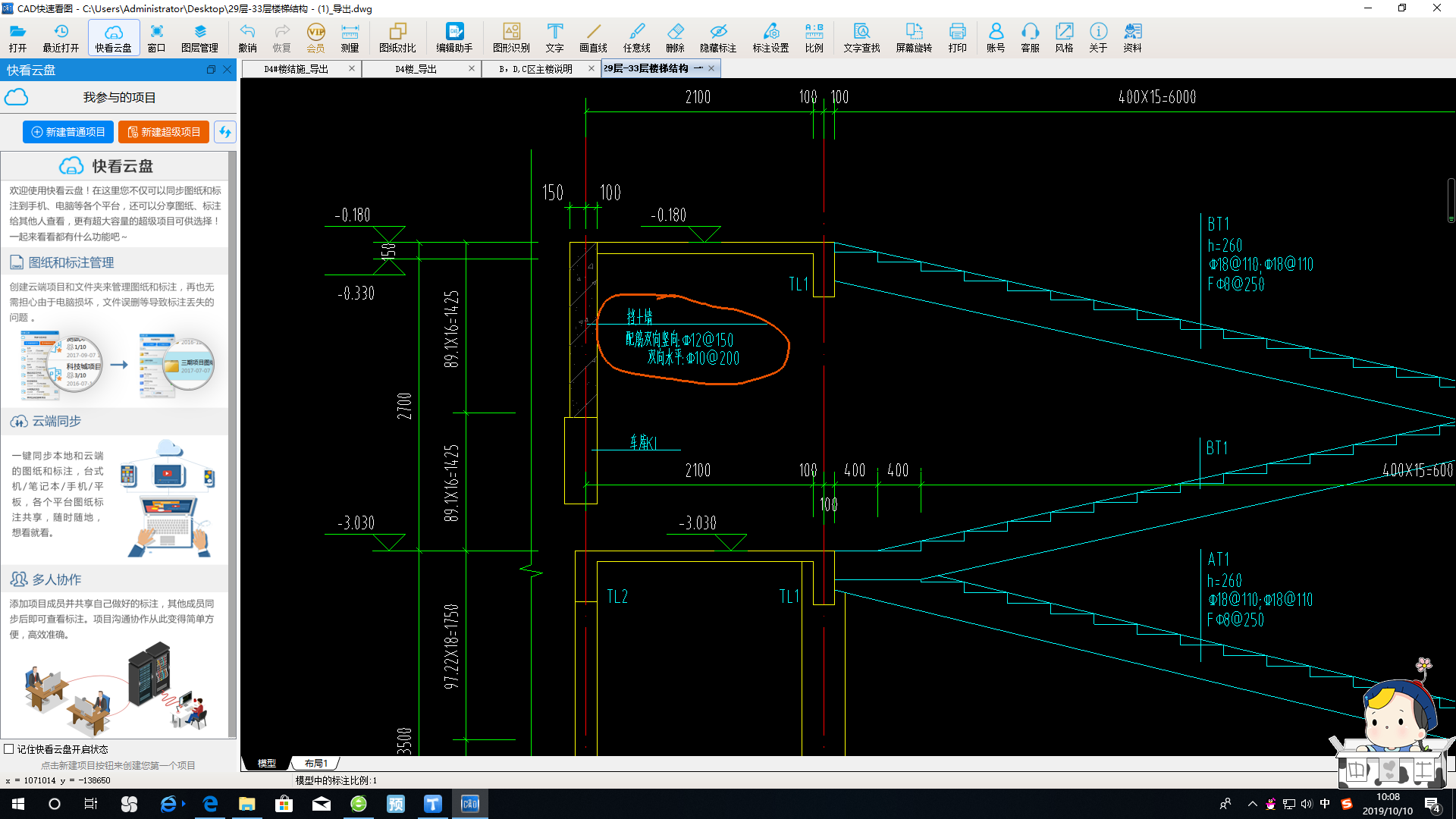Open Cortana search circle on taskbar
This screenshot has width=1456, height=819.
pos(55,804)
